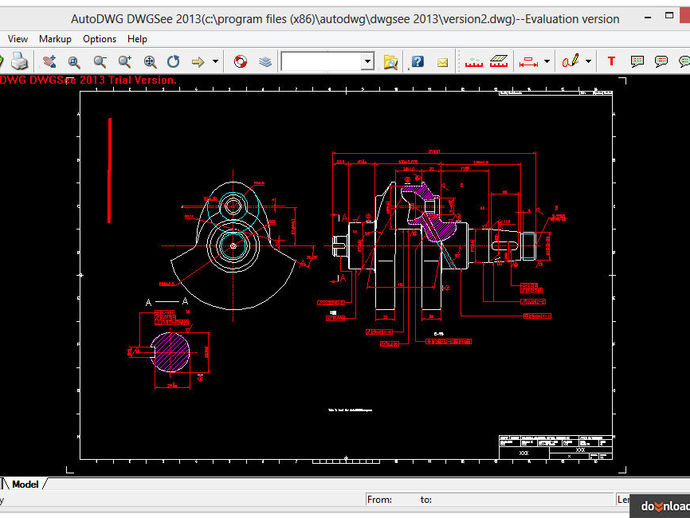Select the rounded speech bubble tool

tap(661, 62)
